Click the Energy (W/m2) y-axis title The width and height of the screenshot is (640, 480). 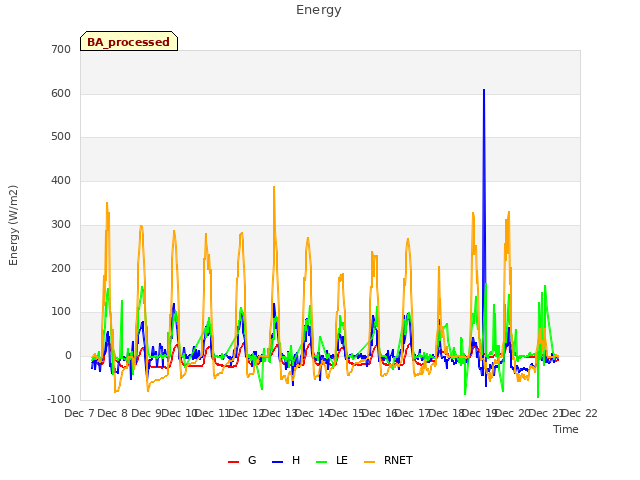[x=13, y=225]
